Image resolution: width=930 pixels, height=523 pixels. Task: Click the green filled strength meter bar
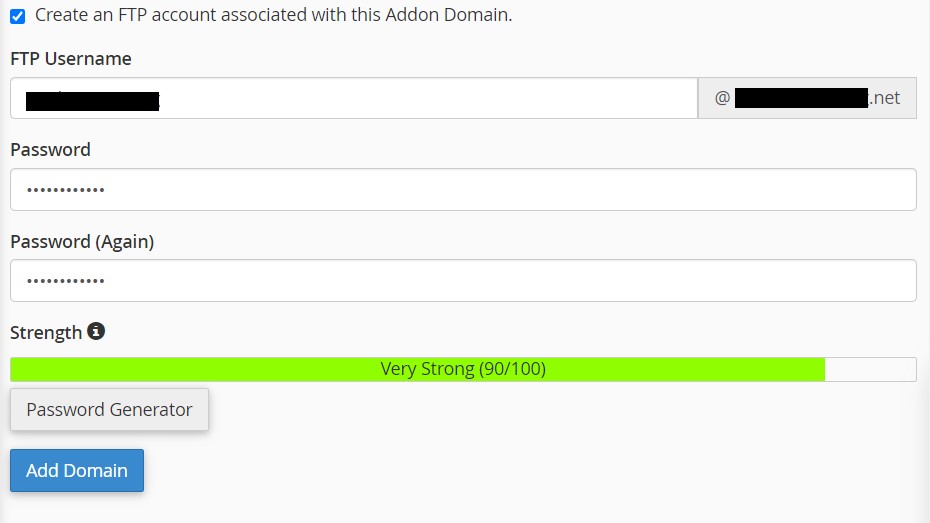tap(418, 369)
